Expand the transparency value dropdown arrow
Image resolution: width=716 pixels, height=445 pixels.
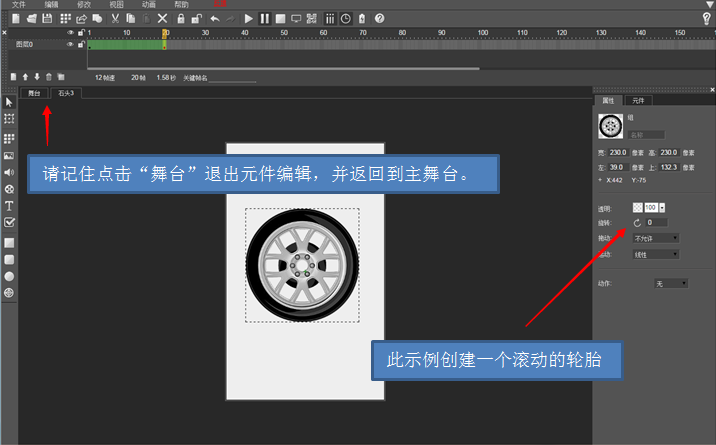(x=662, y=207)
